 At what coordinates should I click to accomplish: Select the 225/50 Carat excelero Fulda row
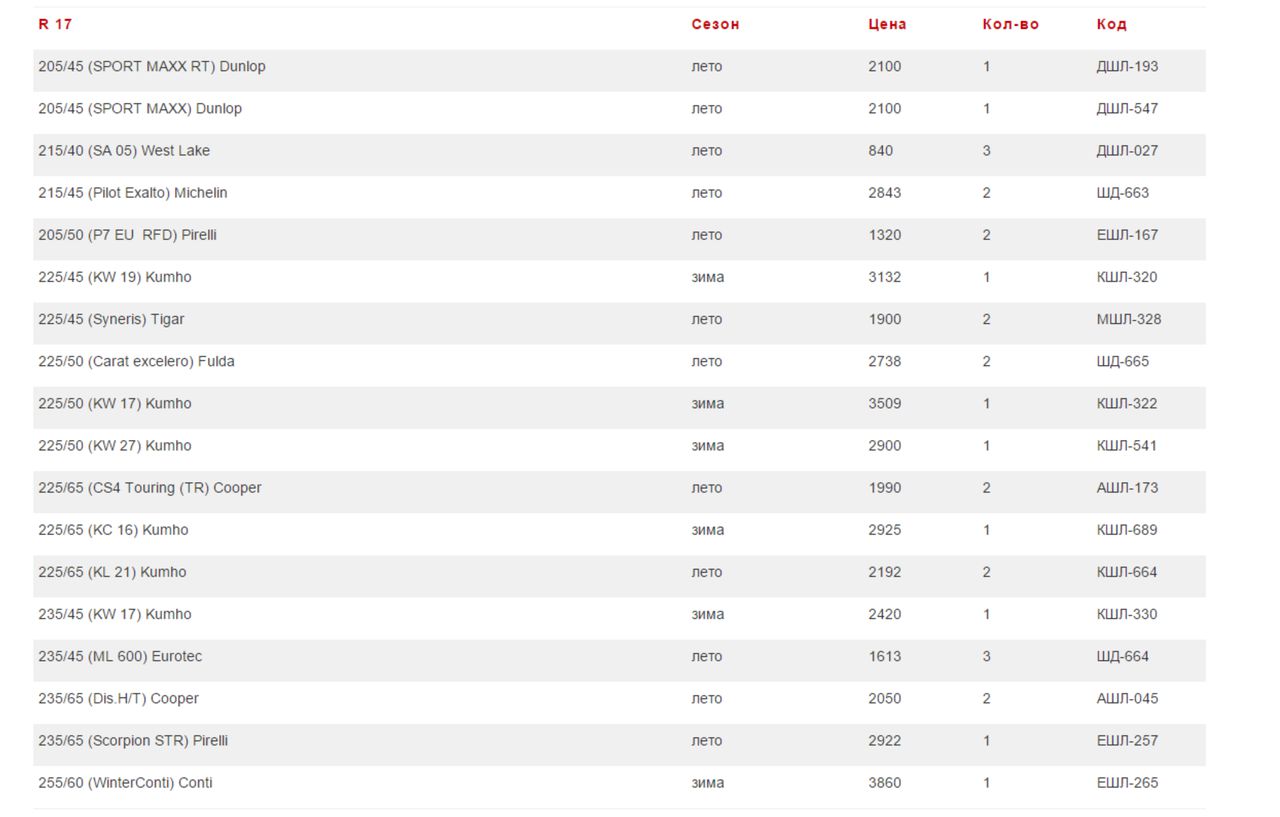619,361
